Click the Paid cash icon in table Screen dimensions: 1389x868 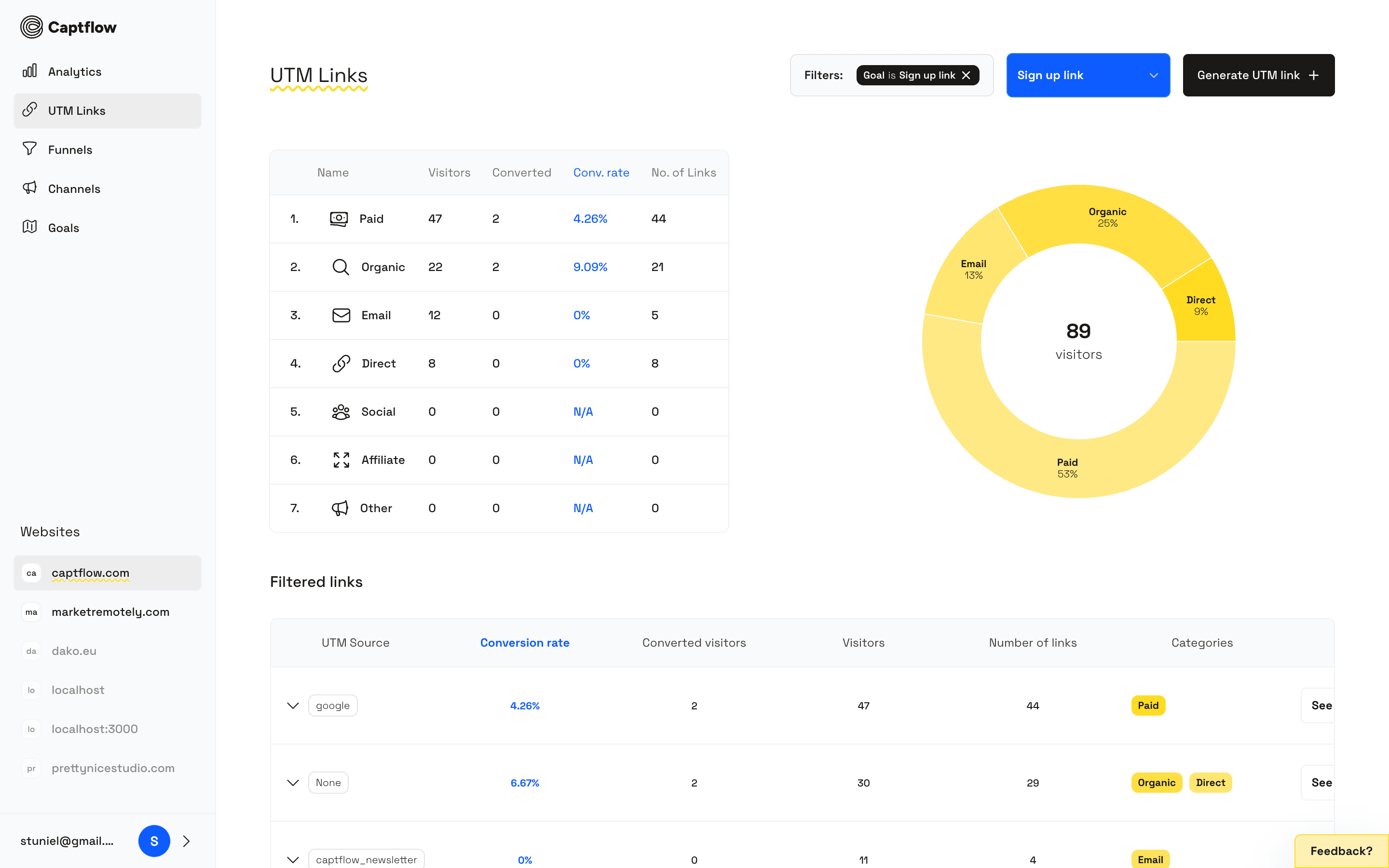coord(339,219)
